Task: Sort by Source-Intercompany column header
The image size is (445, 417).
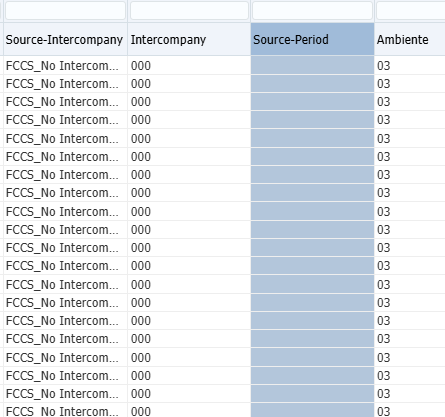Action: click(65, 39)
